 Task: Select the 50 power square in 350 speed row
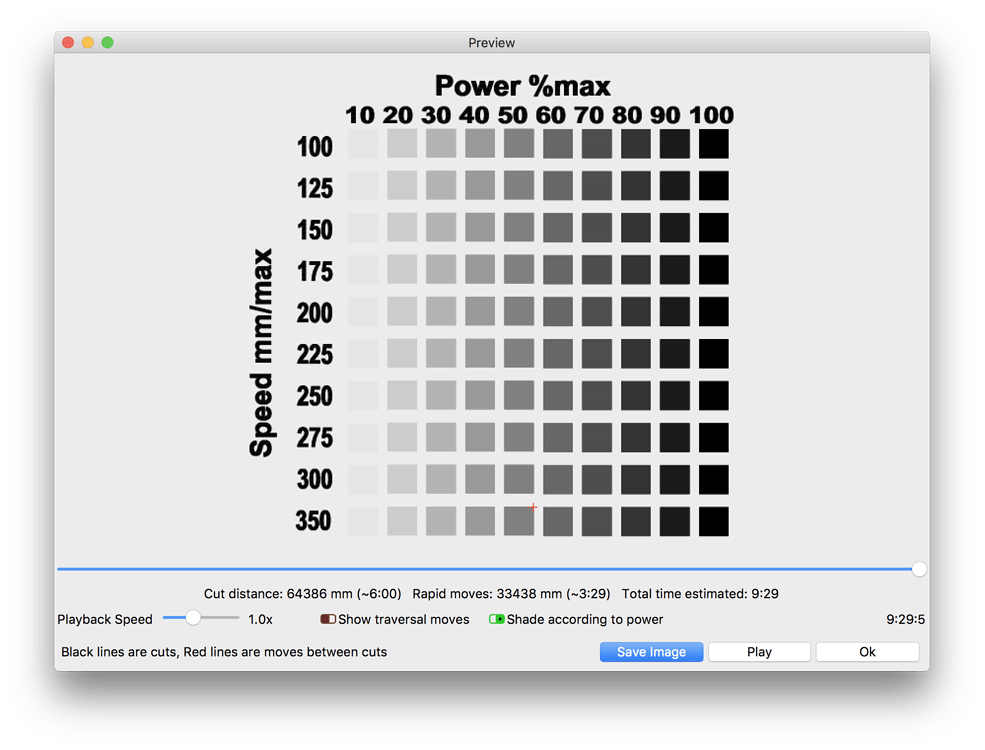coord(519,521)
